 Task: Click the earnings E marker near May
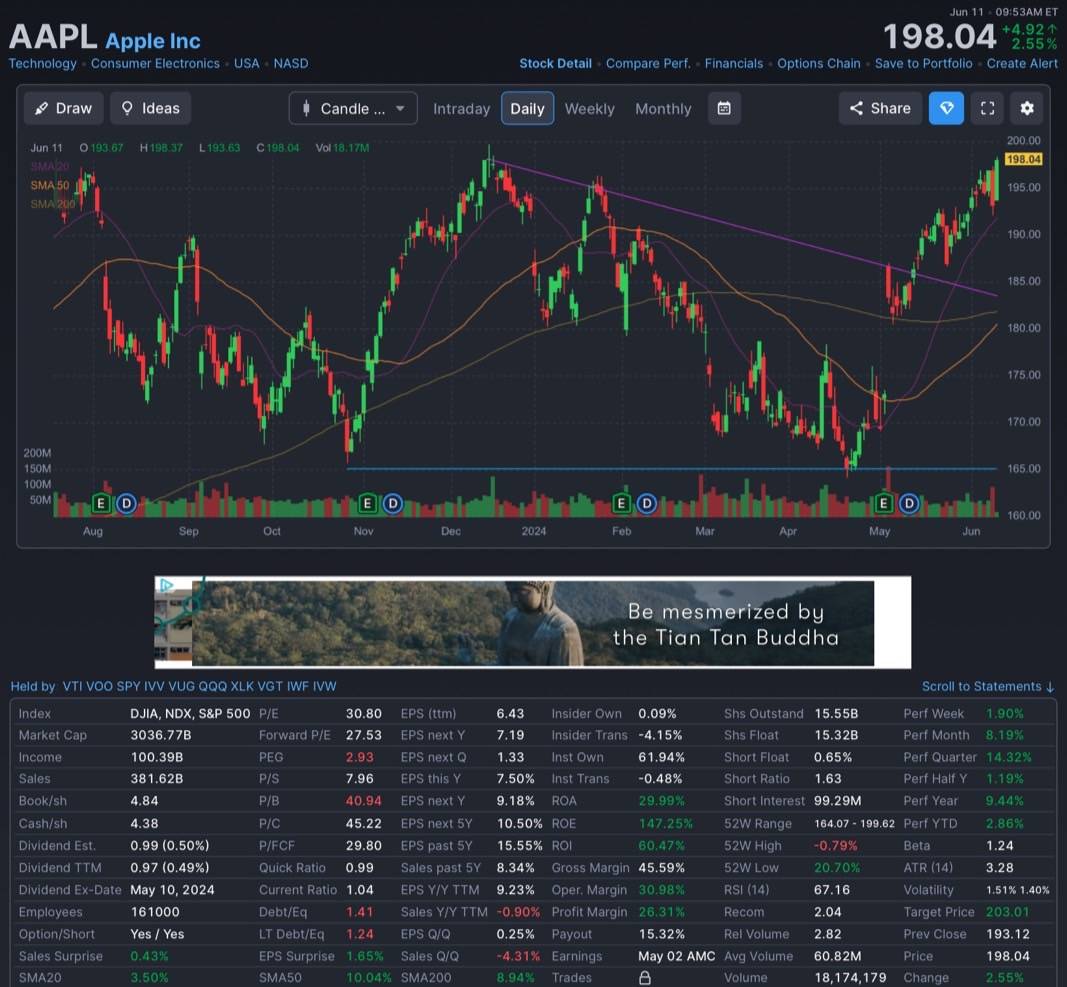tap(883, 504)
